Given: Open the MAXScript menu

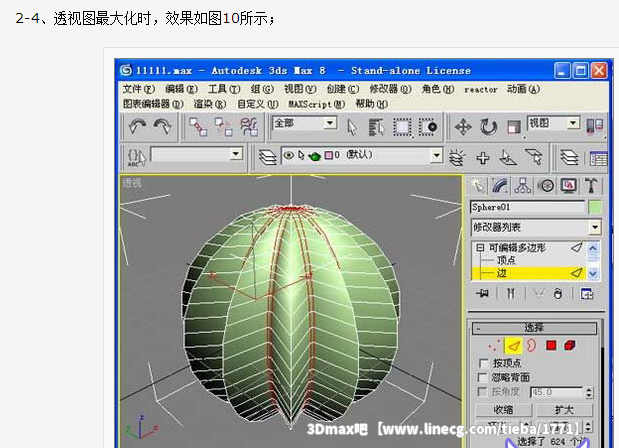Looking at the screenshot, I should point(316,104).
